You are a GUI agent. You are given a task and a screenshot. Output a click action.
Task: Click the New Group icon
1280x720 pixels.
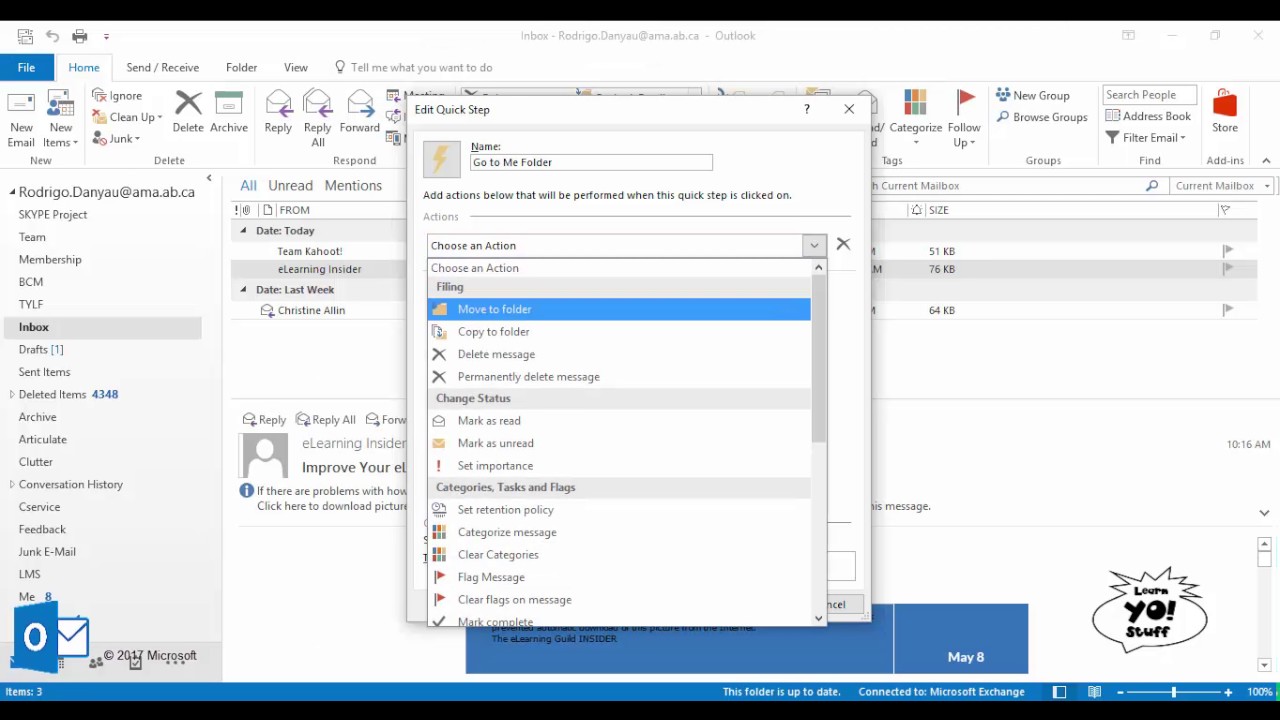pos(1003,95)
